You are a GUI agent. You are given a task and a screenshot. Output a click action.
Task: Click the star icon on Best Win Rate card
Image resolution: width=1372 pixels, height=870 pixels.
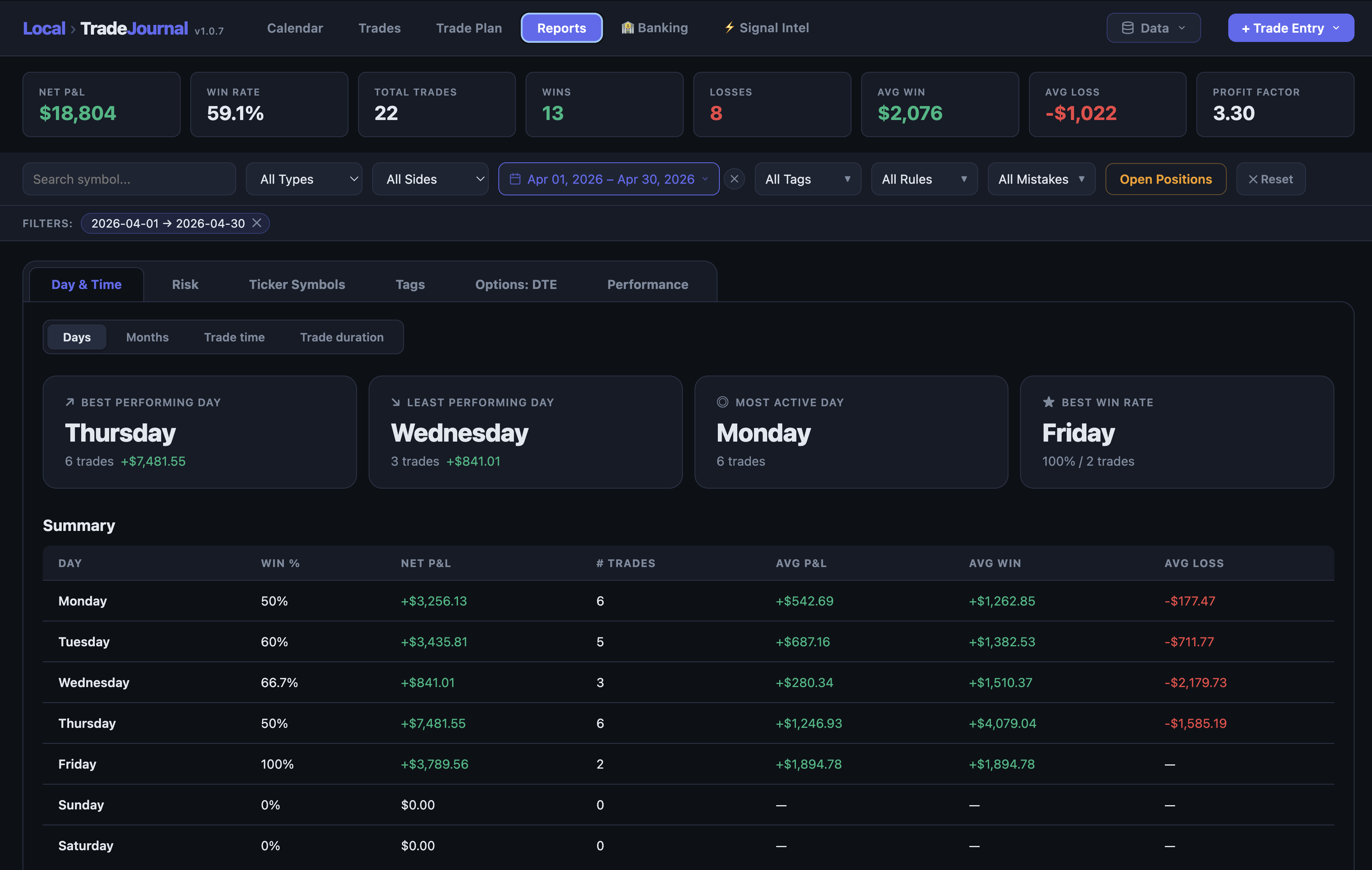(1048, 402)
